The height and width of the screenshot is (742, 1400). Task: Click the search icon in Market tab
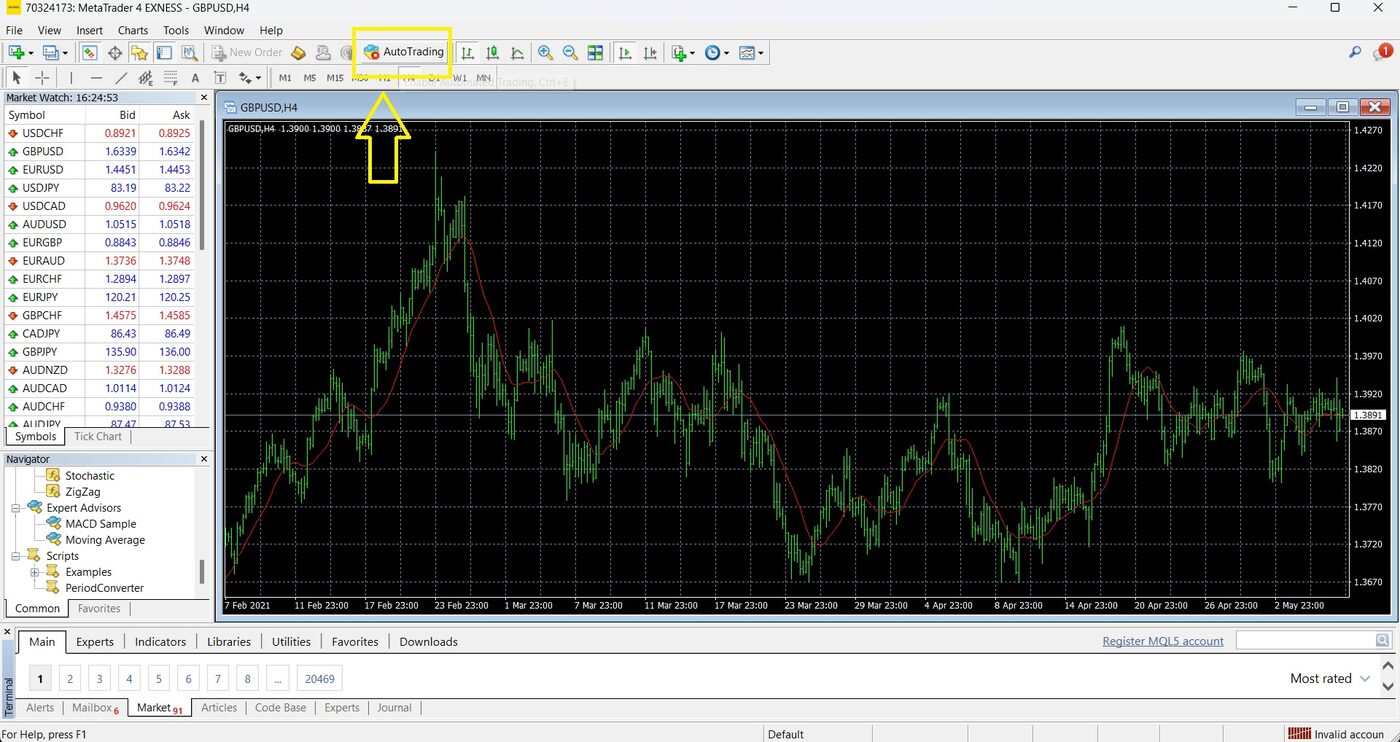1383,640
